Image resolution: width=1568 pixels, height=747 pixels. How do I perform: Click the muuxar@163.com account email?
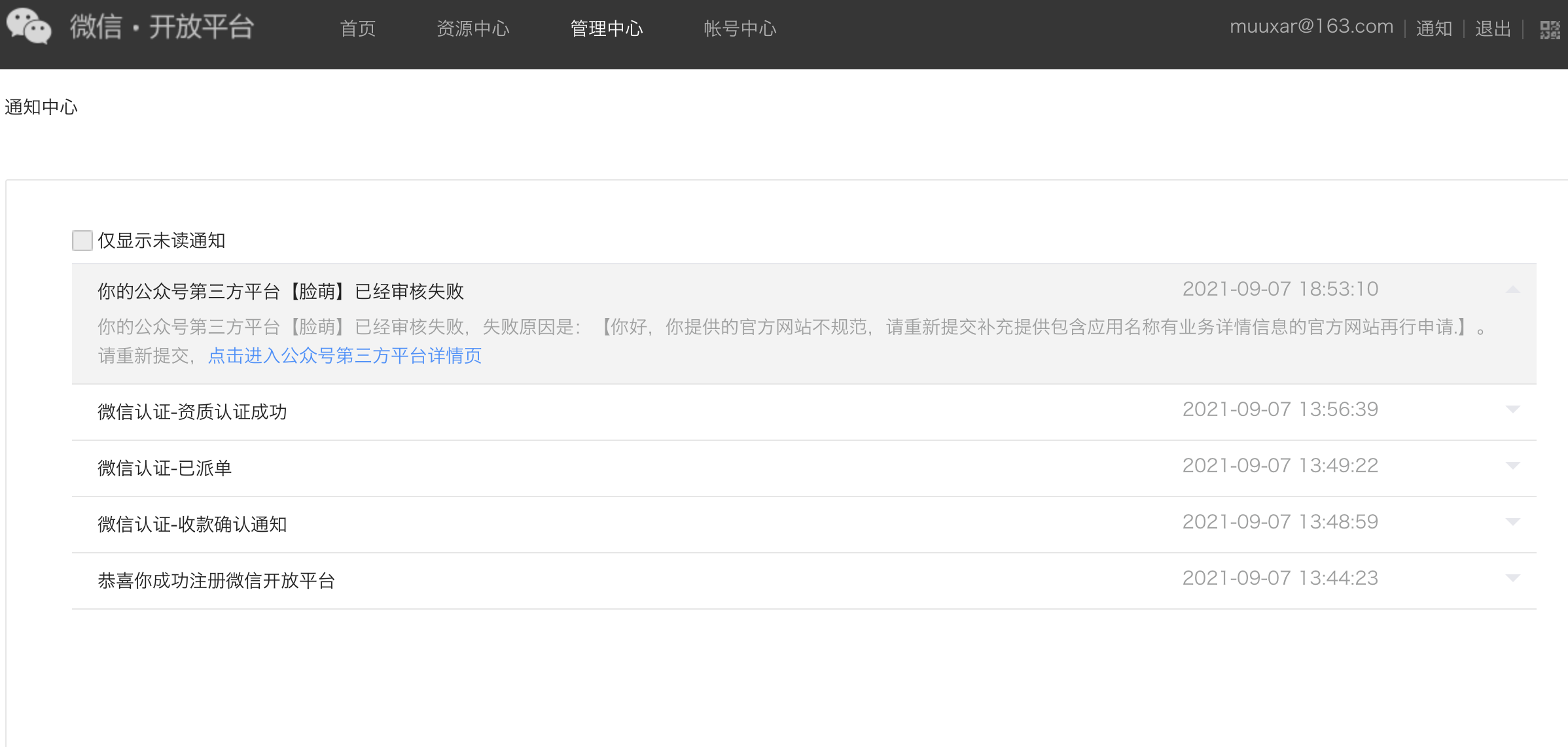point(1311,27)
